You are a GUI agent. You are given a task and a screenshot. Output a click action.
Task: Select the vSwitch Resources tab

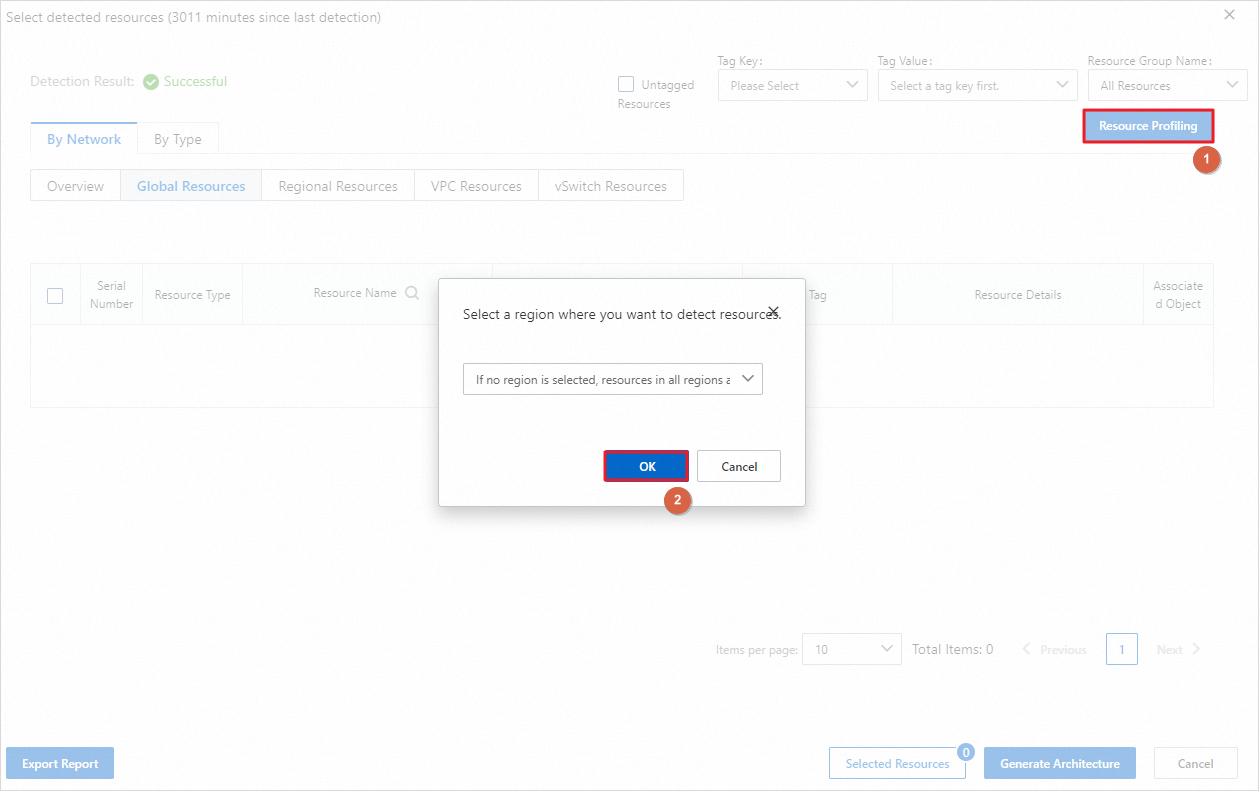pos(611,186)
